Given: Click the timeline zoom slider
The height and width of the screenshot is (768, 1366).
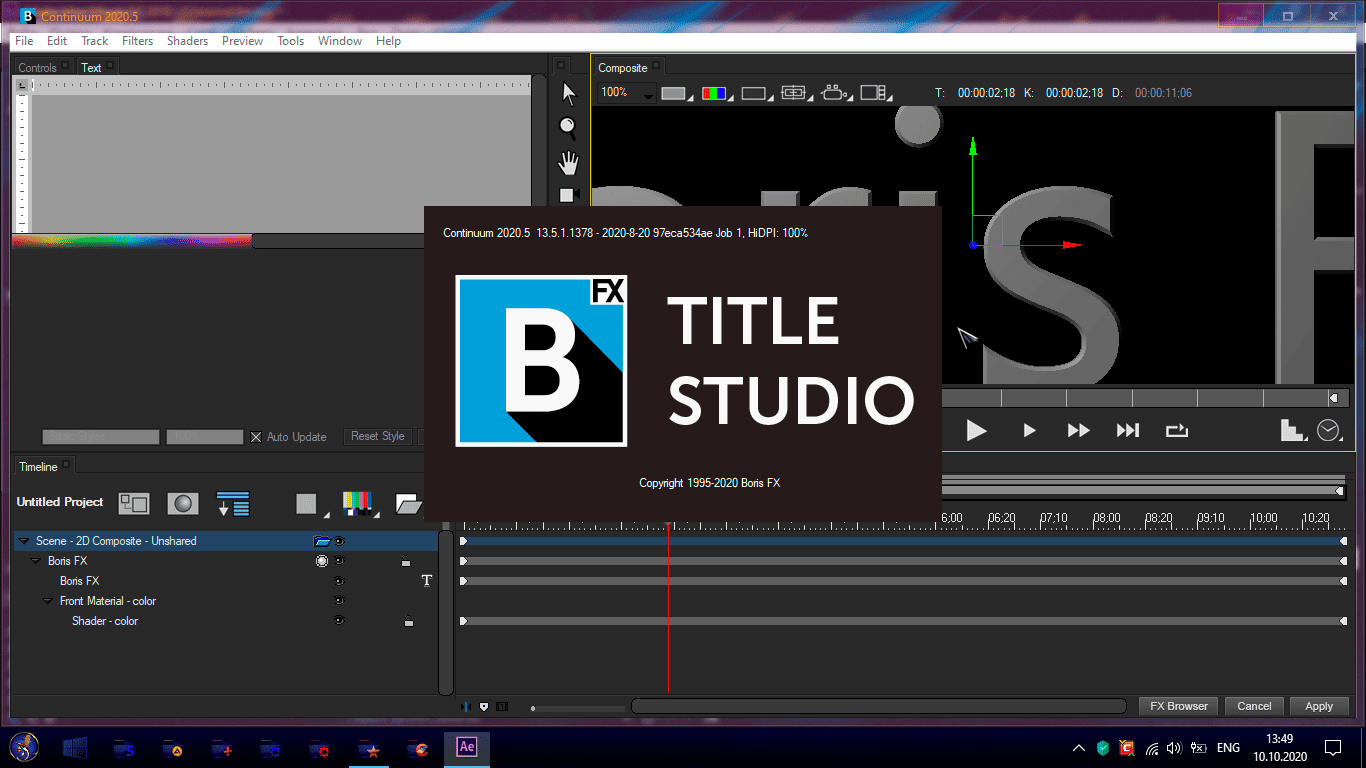Looking at the screenshot, I should point(578,708).
